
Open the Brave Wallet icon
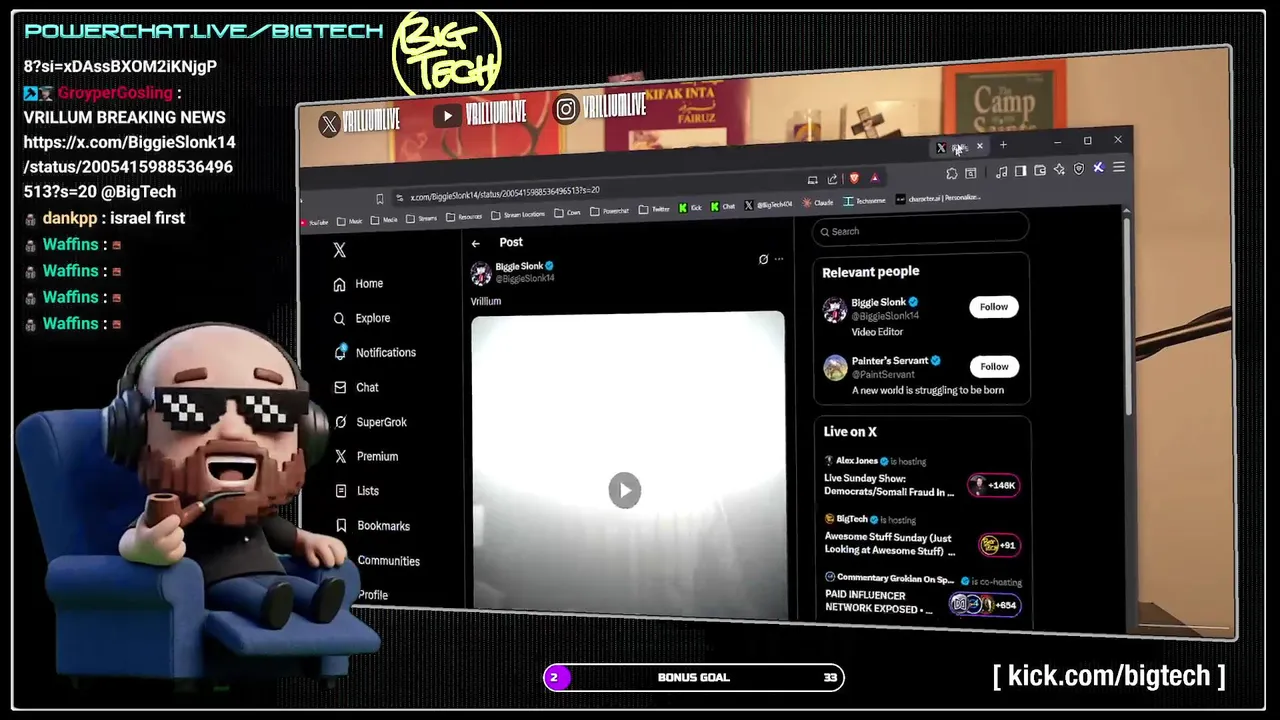[1040, 170]
